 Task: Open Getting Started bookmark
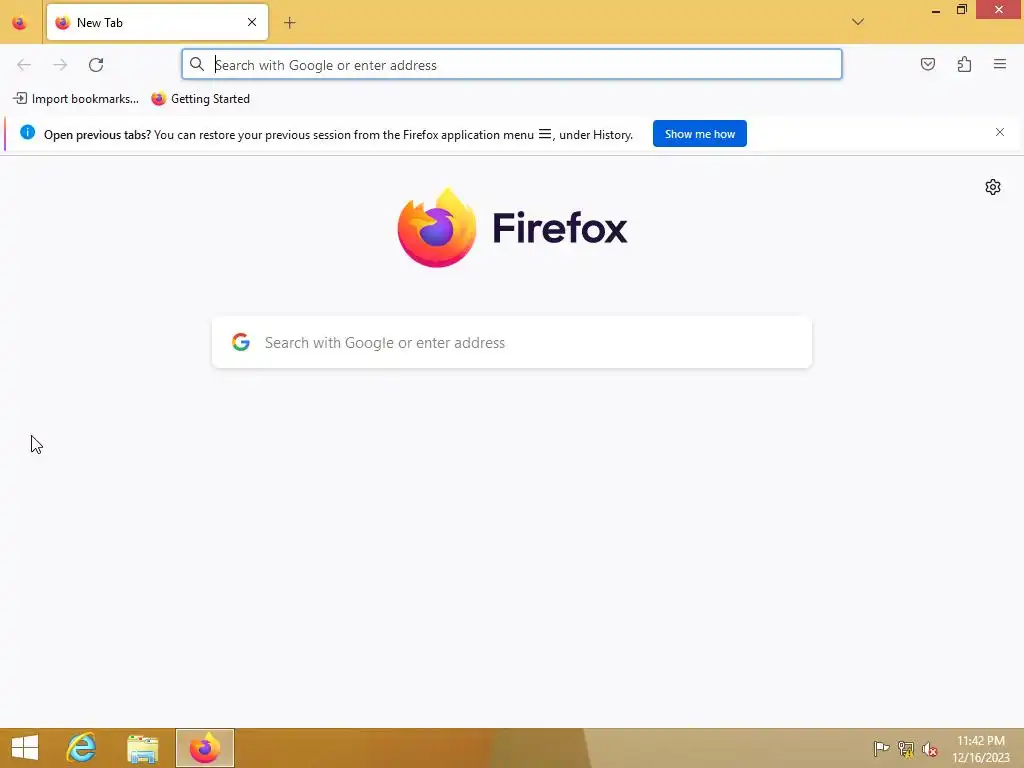[200, 99]
